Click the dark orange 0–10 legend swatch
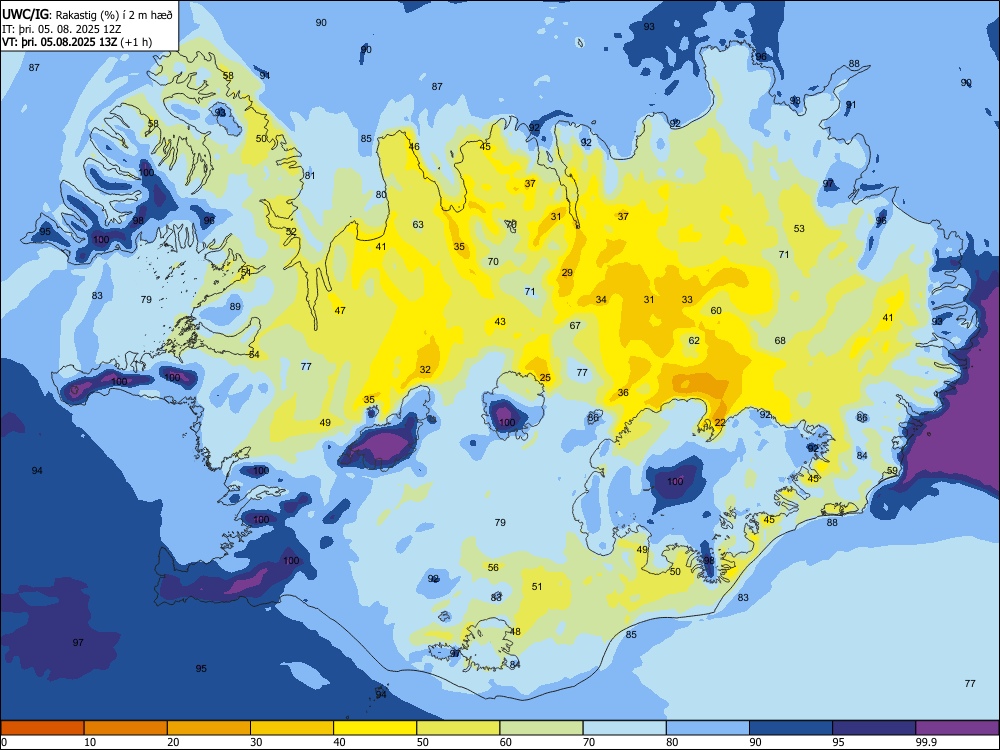The image size is (1000, 750). 42,728
